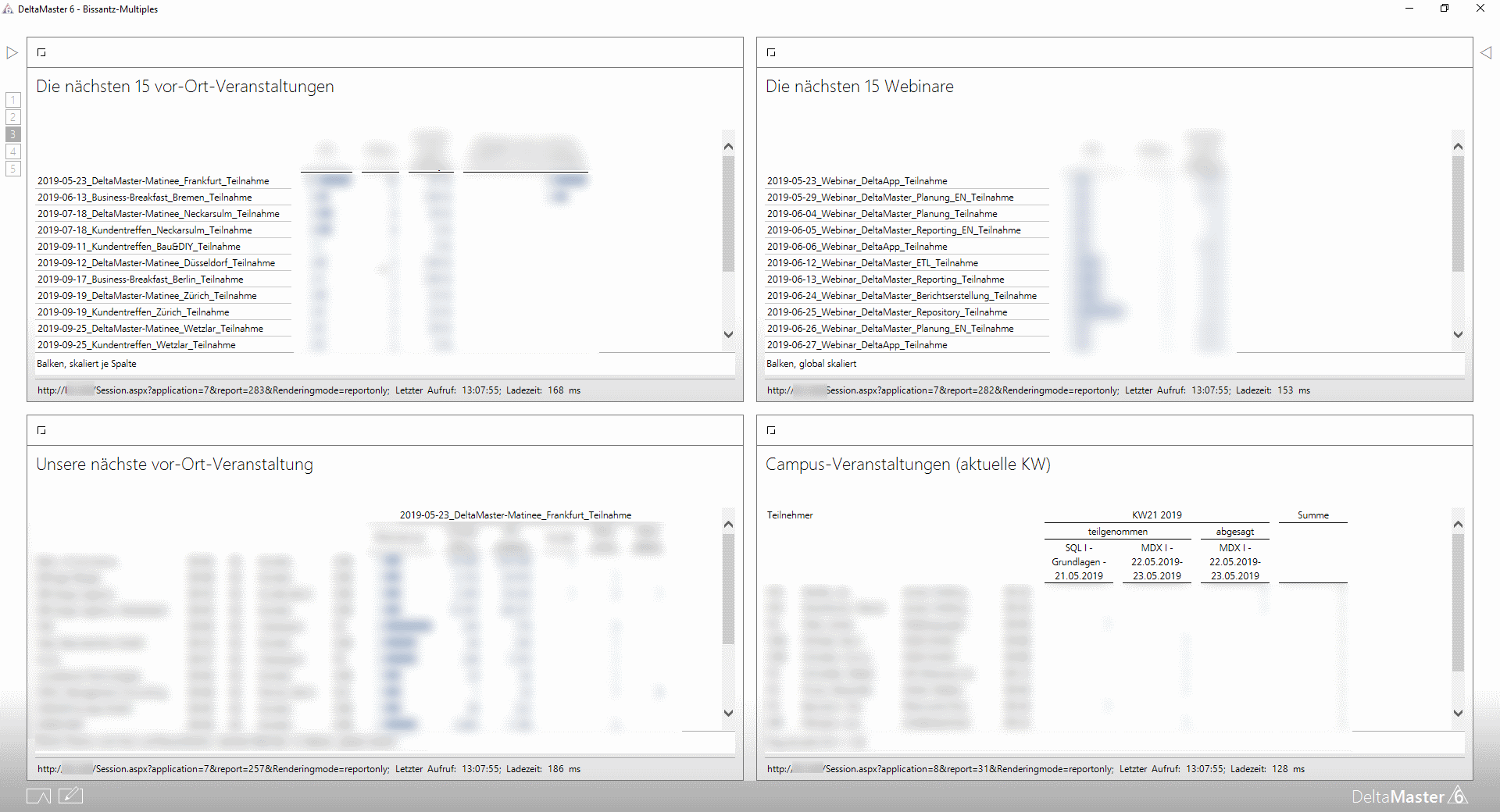This screenshot has width=1500, height=812.
Task: Click up arrow of 'Unsere nächste' panel scrollbar
Action: 728,524
